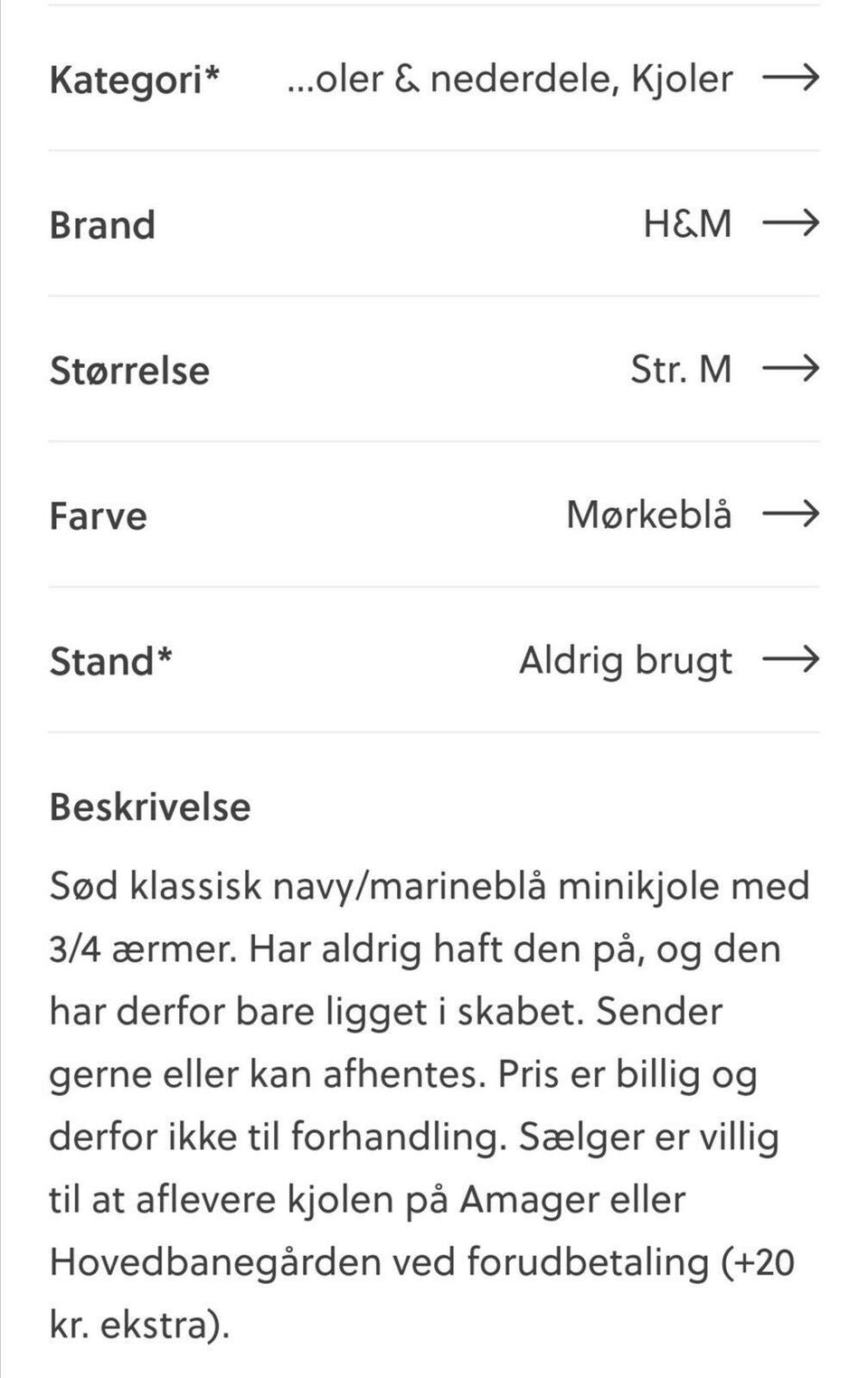The height and width of the screenshot is (1378, 868).
Task: Click the Farve row label
Action: point(98,515)
